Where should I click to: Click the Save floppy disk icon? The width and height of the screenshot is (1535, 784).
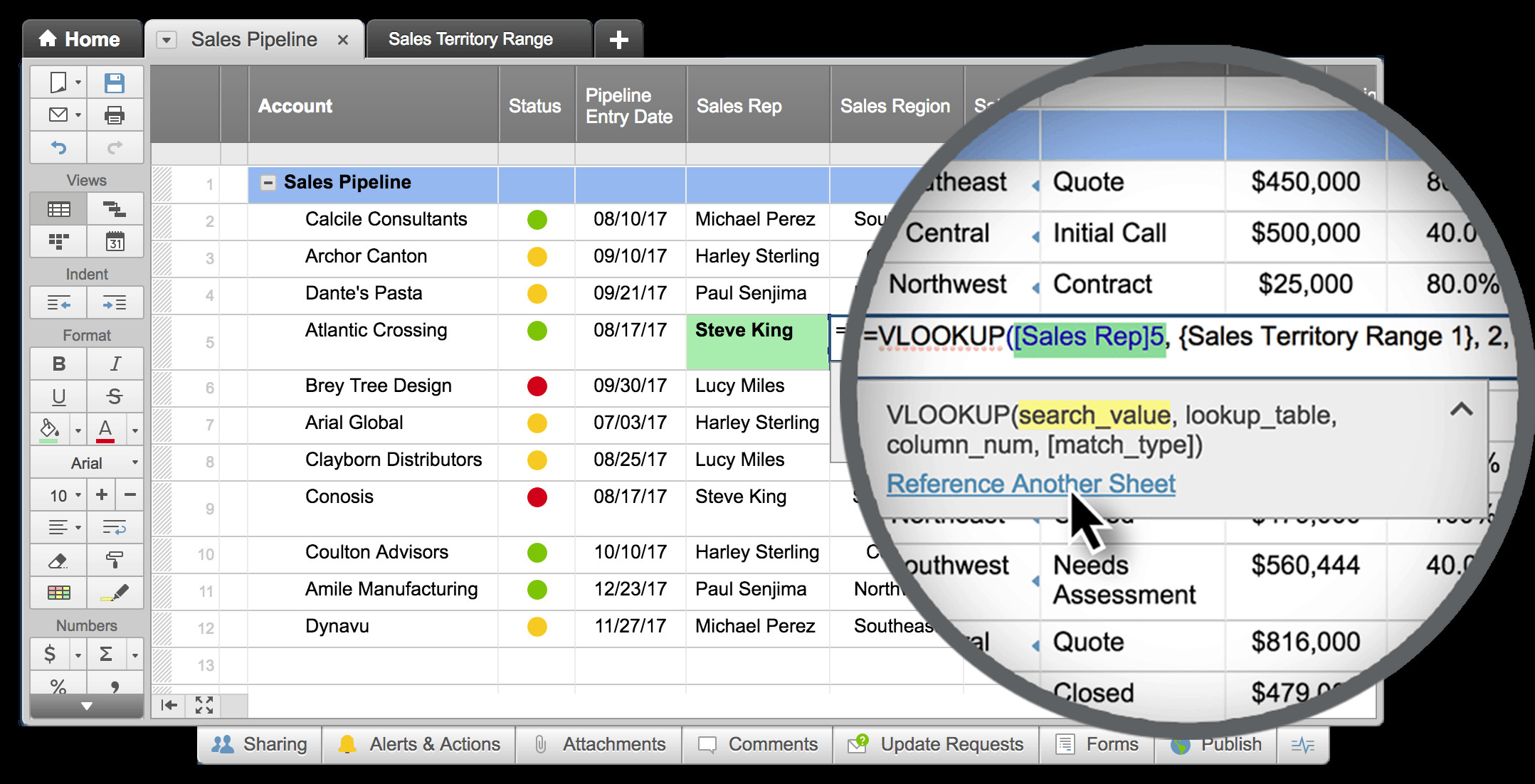(x=115, y=83)
